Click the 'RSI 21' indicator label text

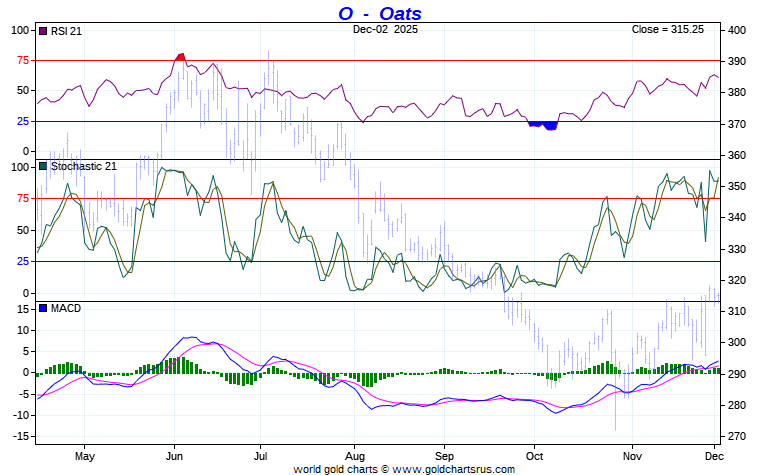67,30
